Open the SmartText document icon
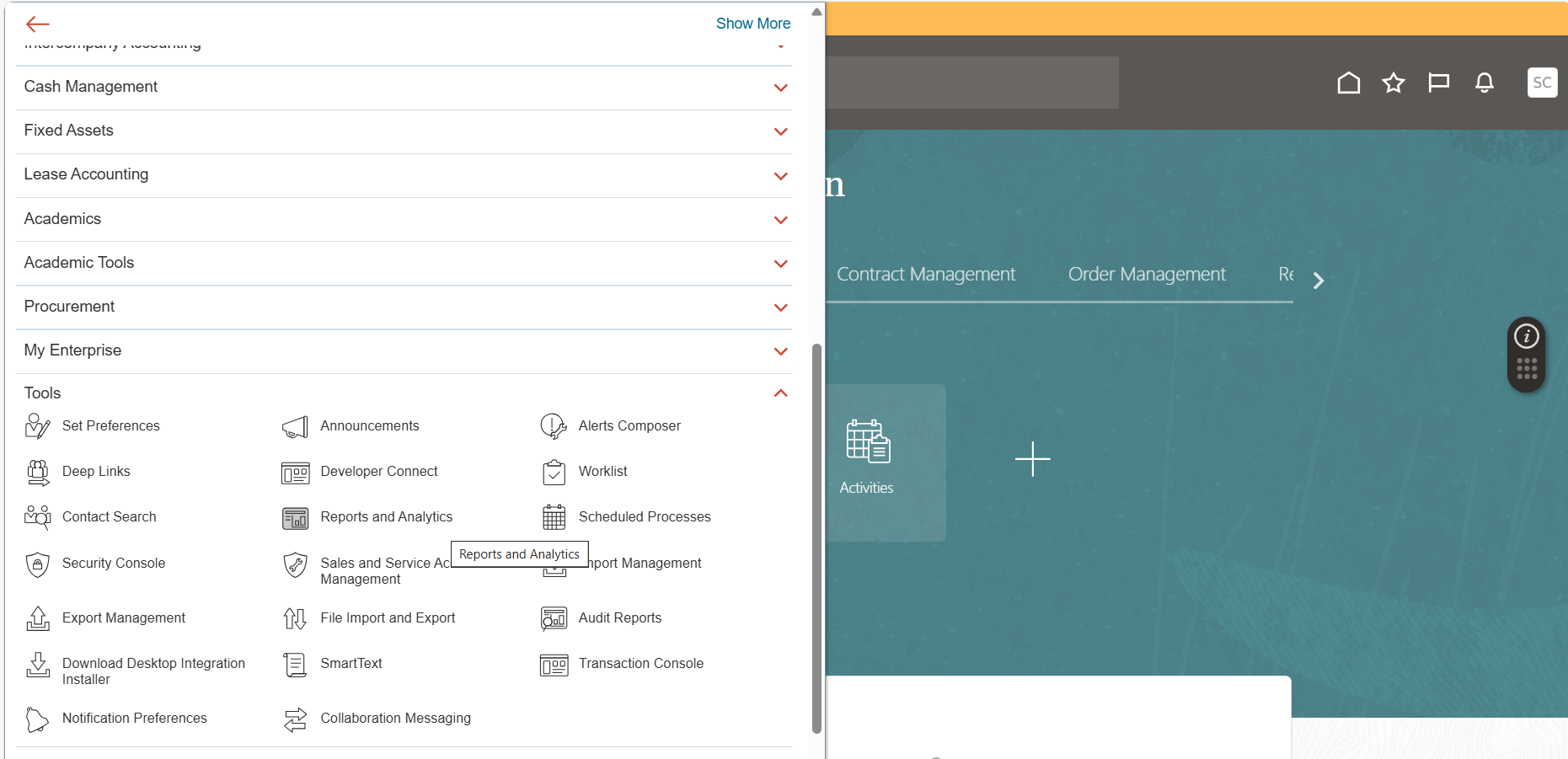1568x759 pixels. 295,665
